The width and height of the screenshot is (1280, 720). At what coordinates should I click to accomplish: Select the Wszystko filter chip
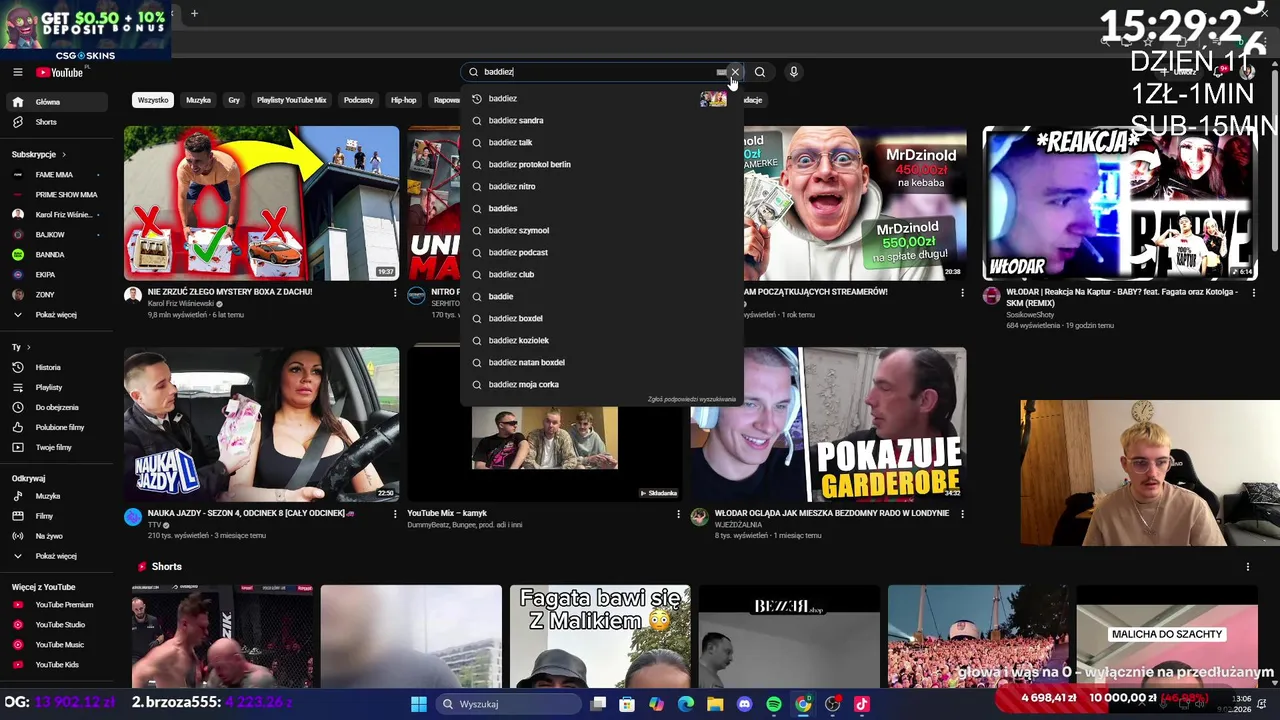point(153,100)
